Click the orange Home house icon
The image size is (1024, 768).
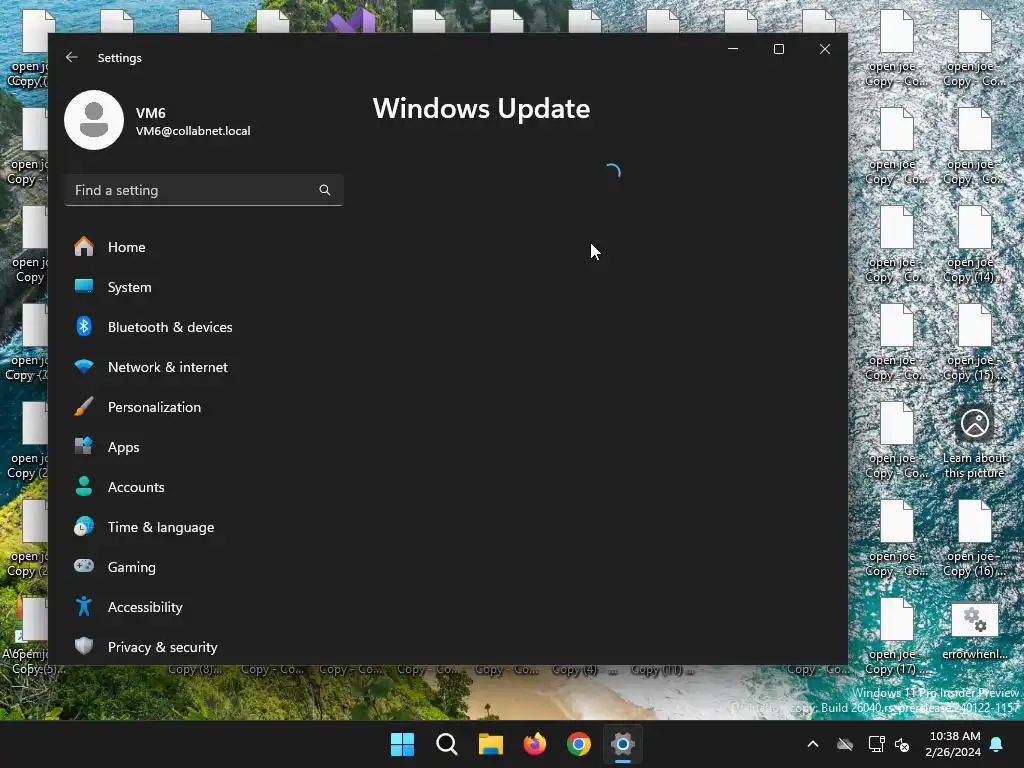tap(84, 246)
